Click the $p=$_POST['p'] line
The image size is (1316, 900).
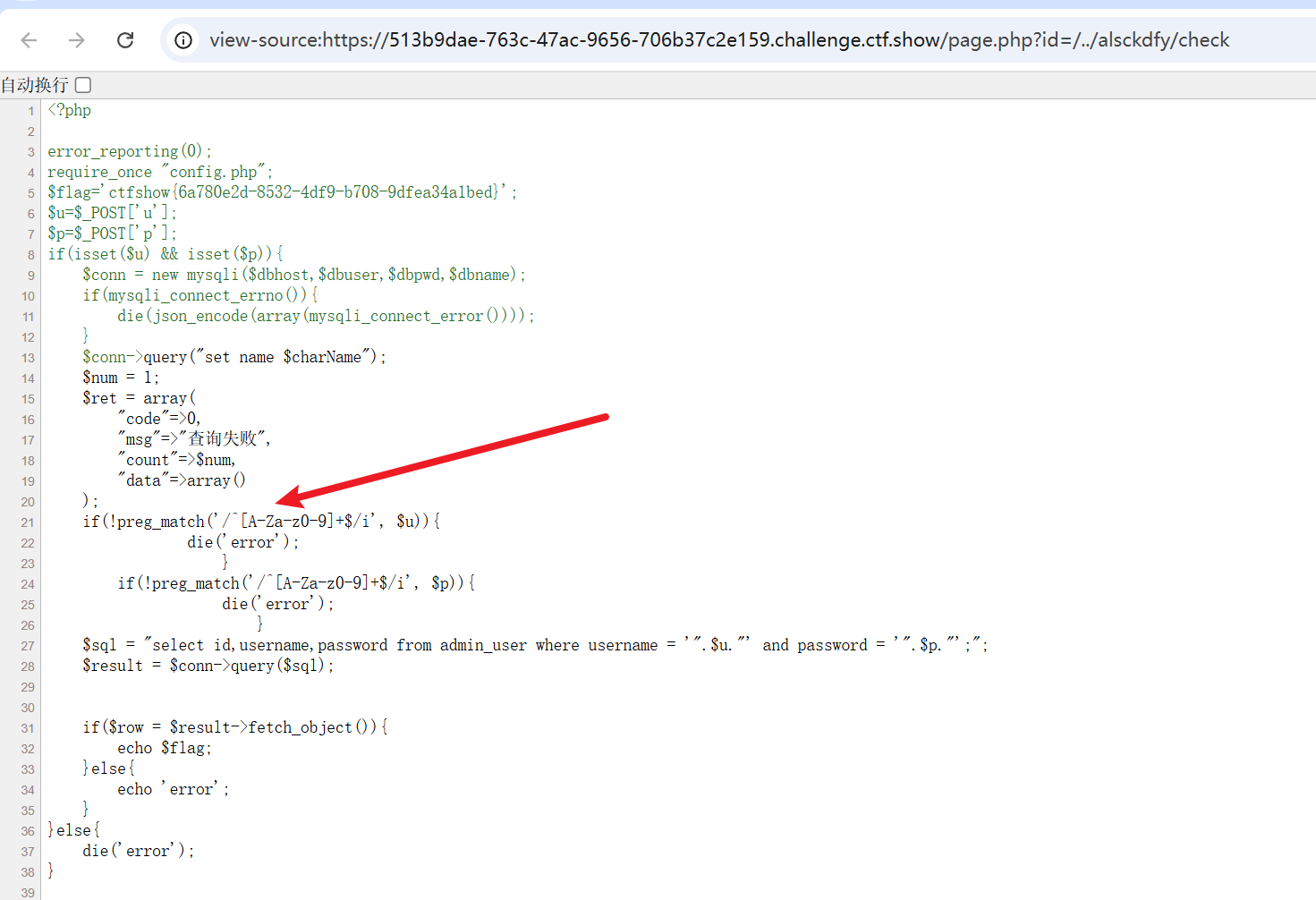point(112,233)
